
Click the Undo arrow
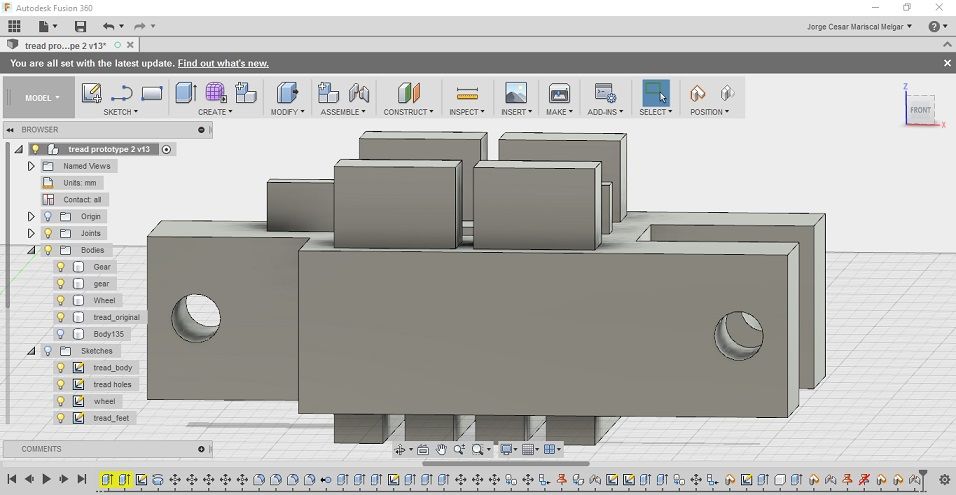(x=109, y=26)
